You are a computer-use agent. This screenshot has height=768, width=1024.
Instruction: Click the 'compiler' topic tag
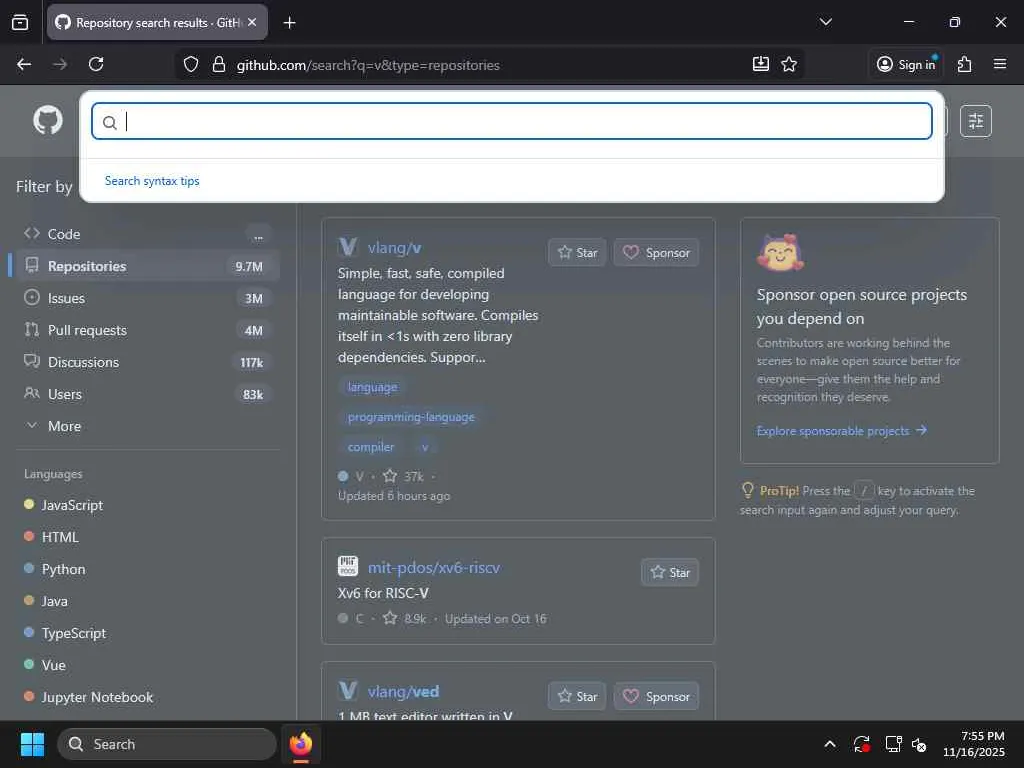(370, 447)
